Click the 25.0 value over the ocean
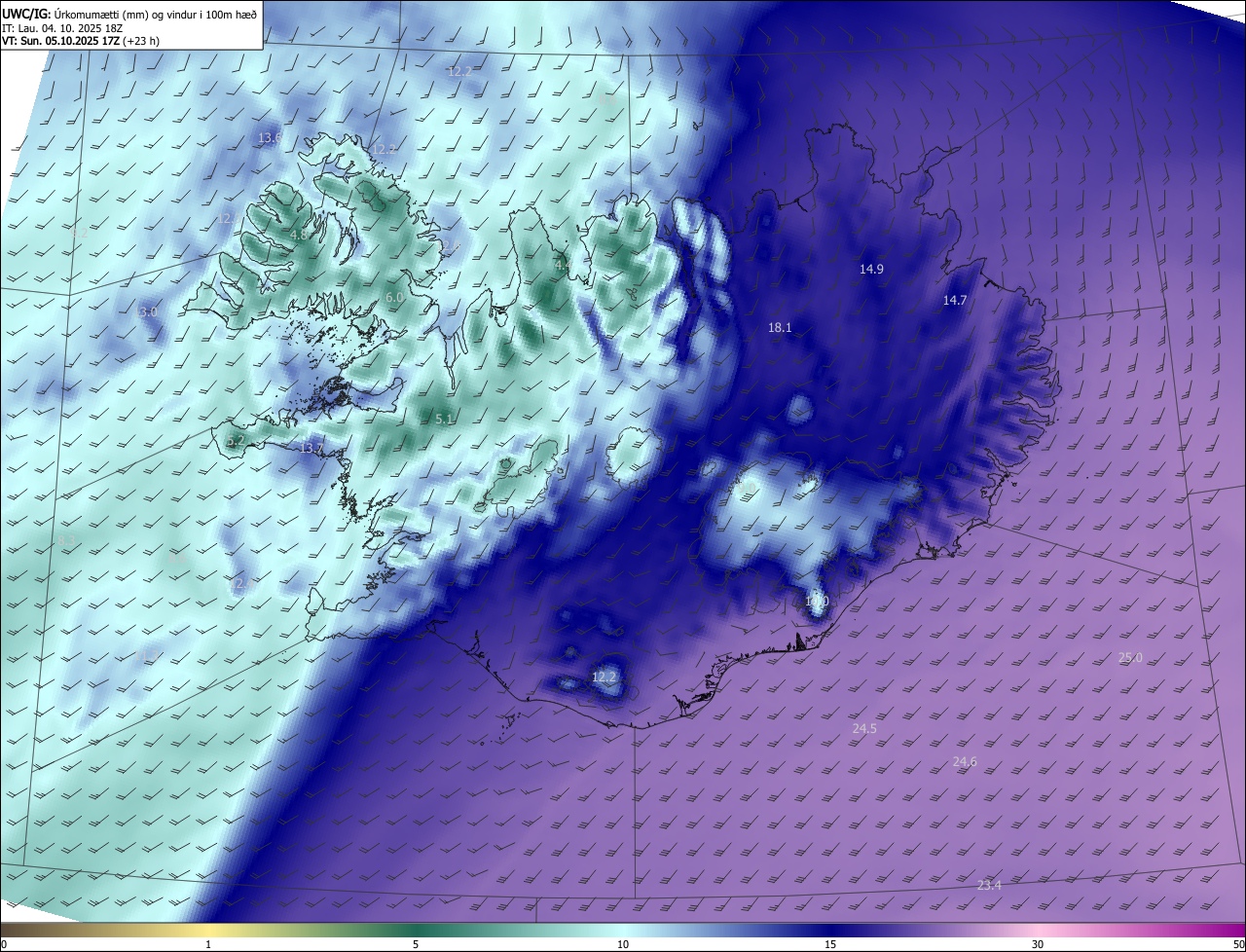Screen dimensions: 1246x952 coord(1130,657)
